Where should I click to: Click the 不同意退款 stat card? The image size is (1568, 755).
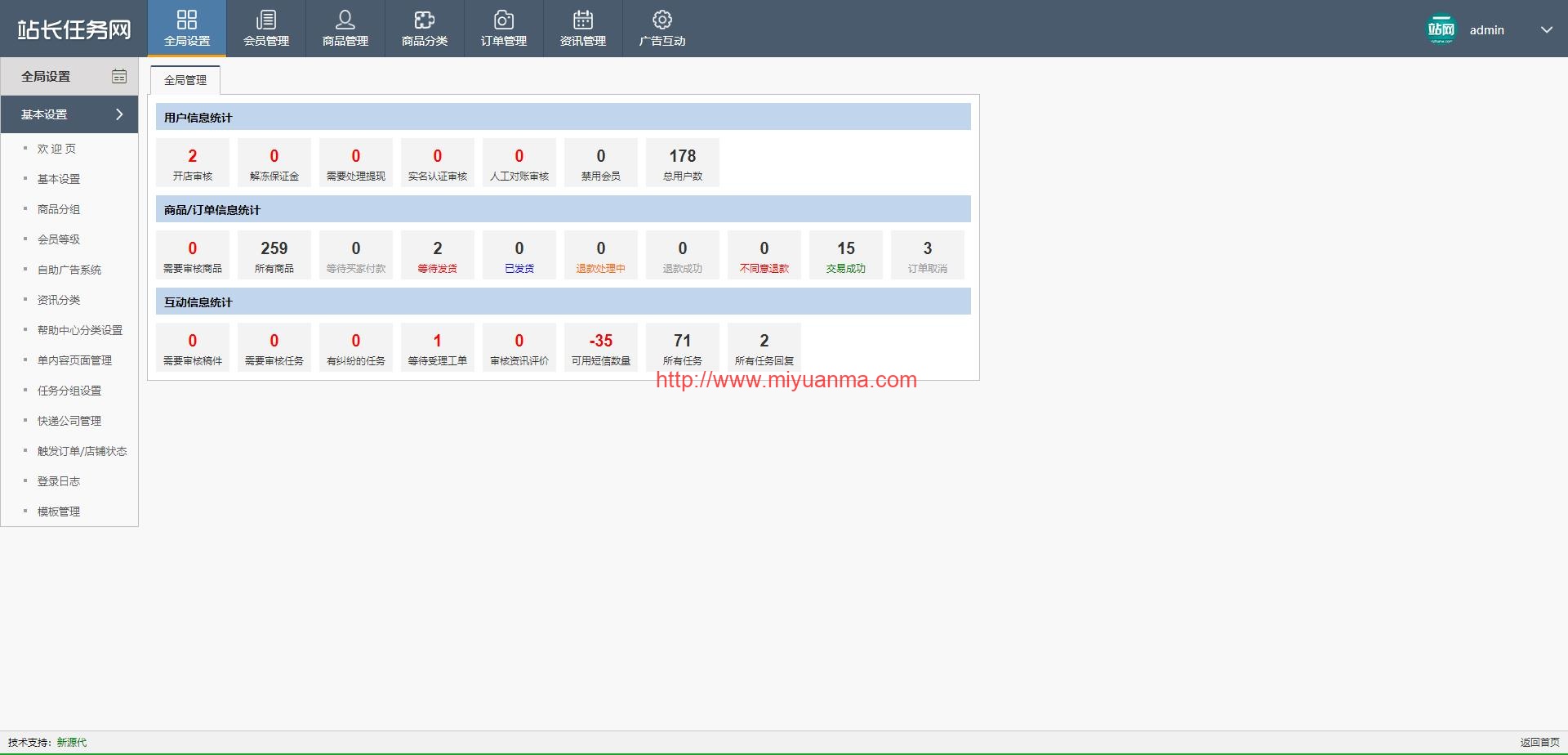pos(764,255)
